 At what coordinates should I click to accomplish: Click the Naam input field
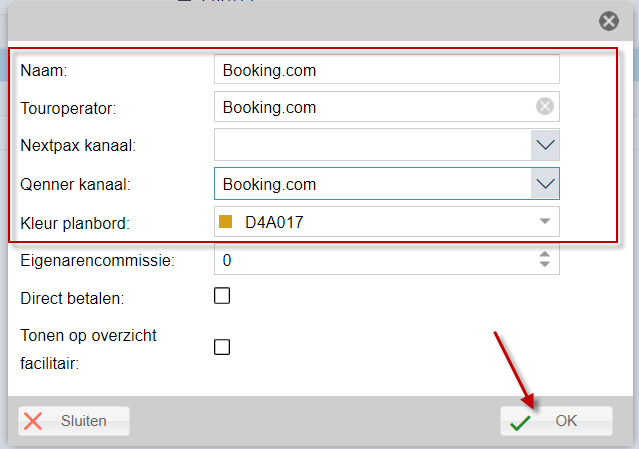387,69
